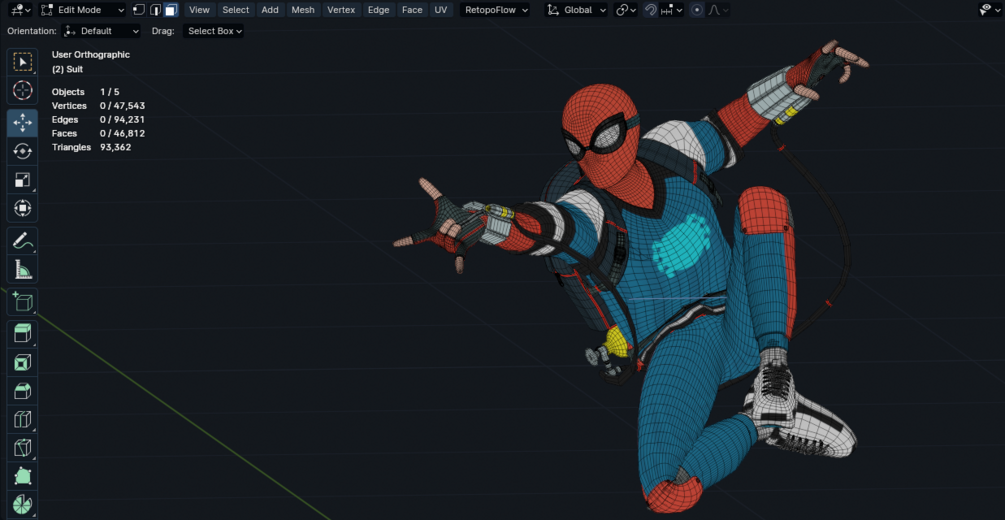Switch to vertex select mode
1005x520 pixels.
pos(139,10)
